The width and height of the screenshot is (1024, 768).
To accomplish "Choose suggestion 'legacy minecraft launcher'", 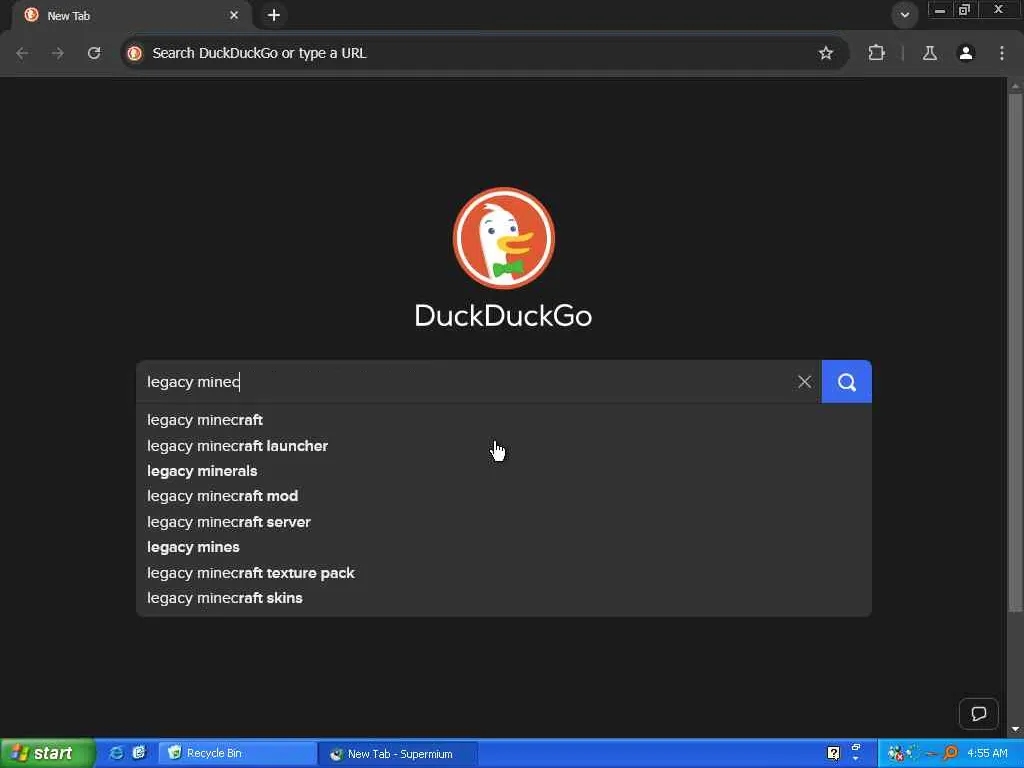I will tap(503, 446).
